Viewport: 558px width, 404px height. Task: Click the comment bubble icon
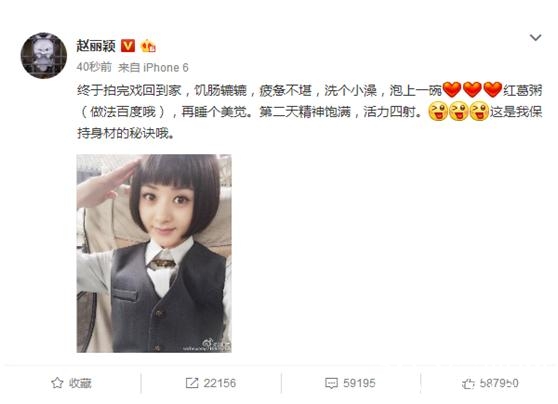[x=331, y=383]
